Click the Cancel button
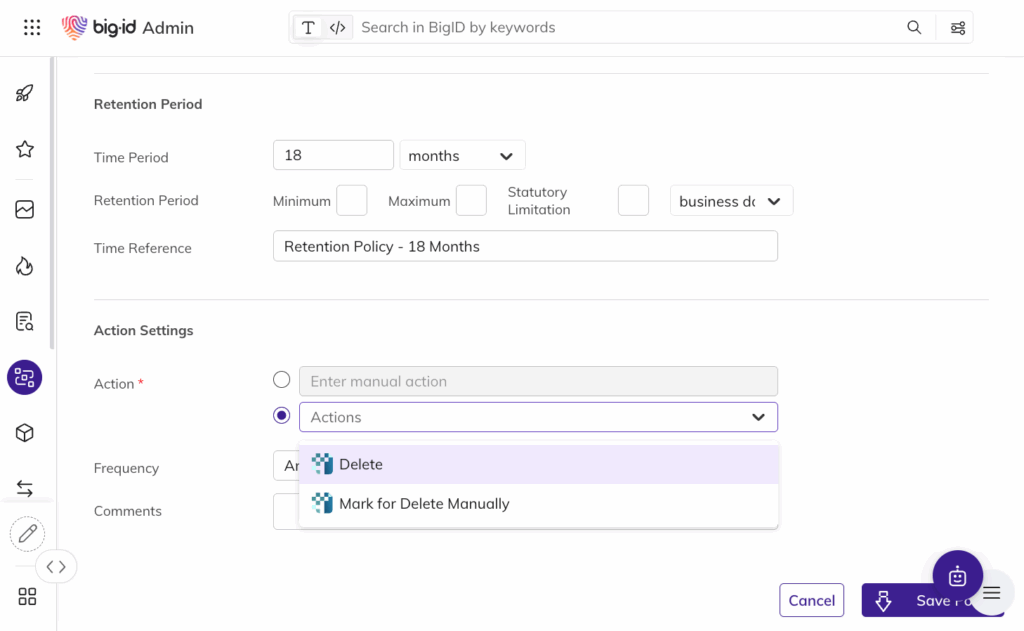This screenshot has height=631, width=1024. tap(811, 600)
